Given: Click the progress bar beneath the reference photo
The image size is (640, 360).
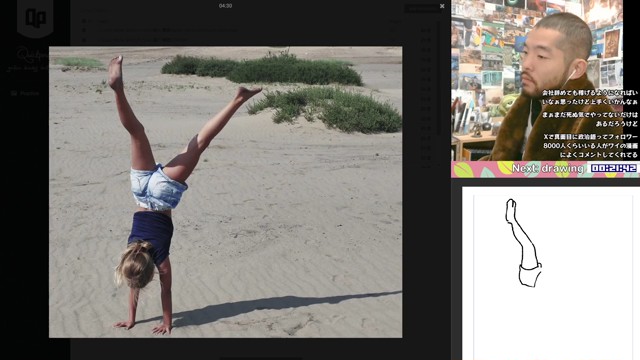Looking at the screenshot, I should (x=261, y=358).
